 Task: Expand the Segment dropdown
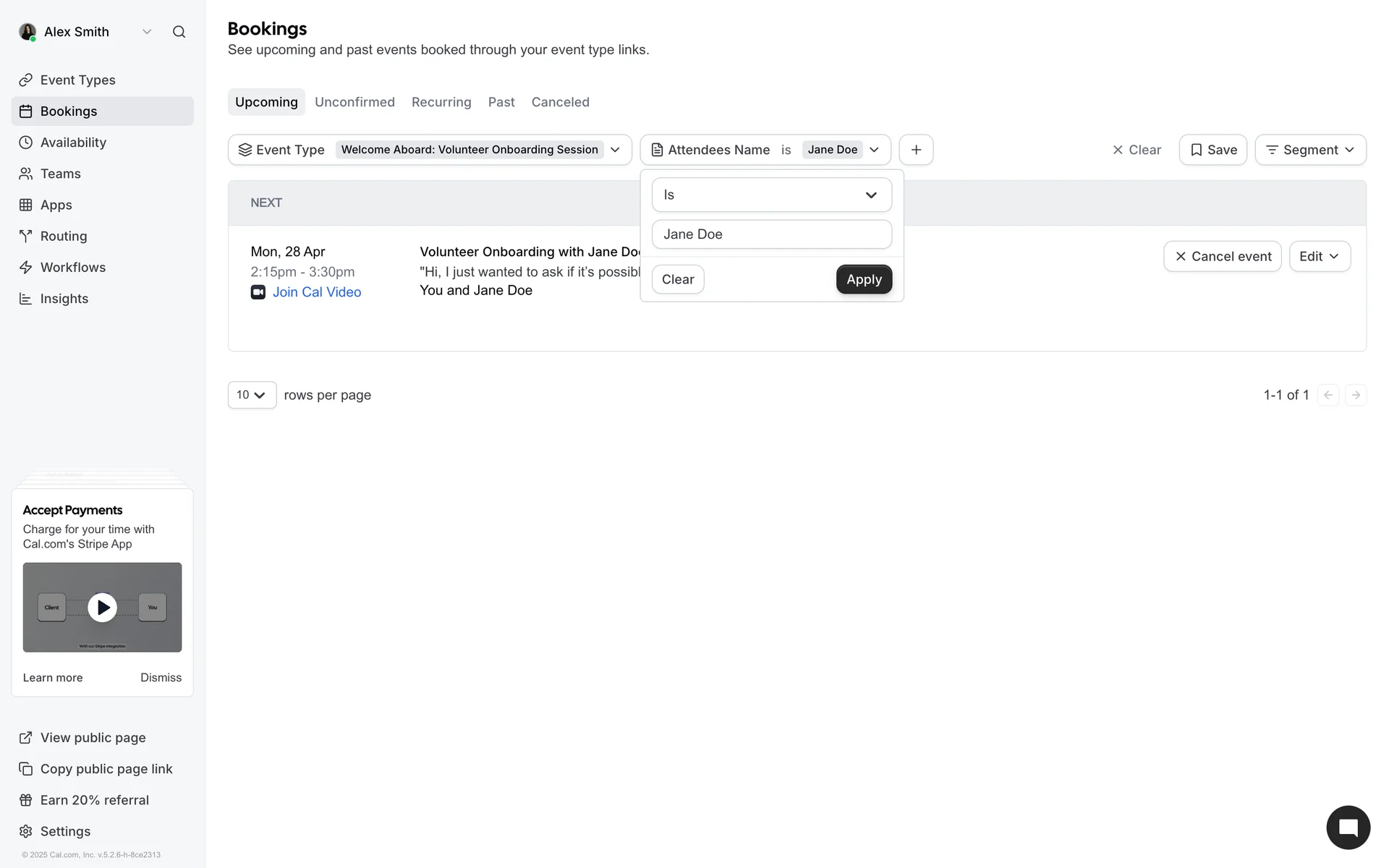click(1310, 150)
